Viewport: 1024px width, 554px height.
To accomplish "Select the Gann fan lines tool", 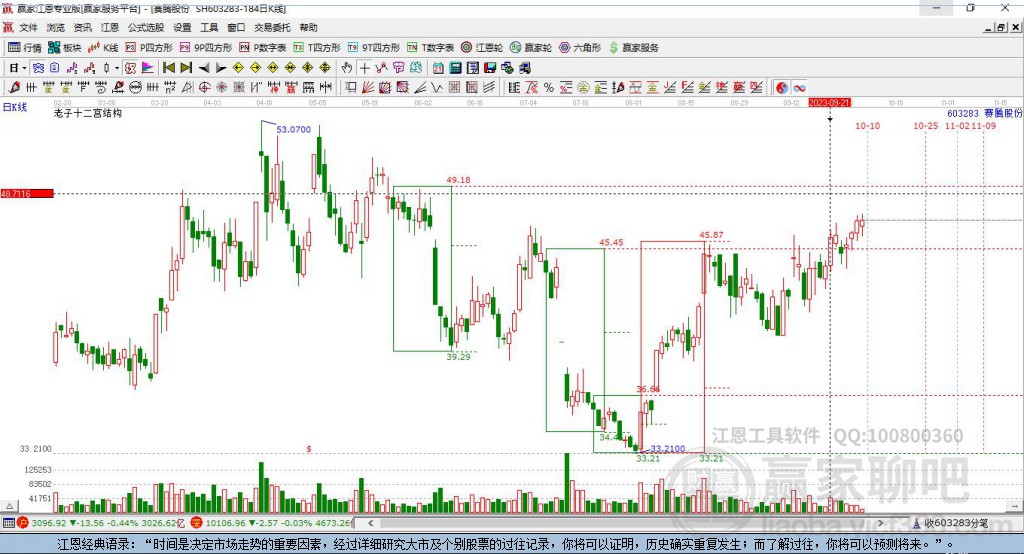I will pos(368,88).
